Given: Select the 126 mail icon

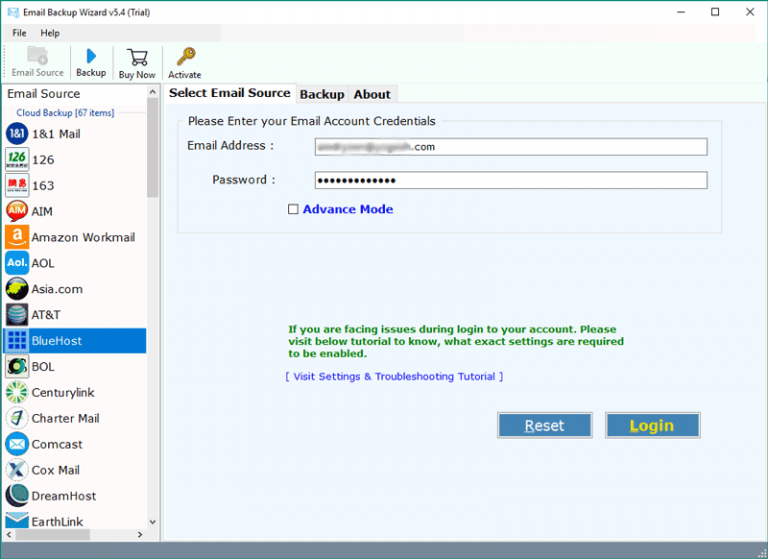Looking at the screenshot, I should click(x=17, y=160).
